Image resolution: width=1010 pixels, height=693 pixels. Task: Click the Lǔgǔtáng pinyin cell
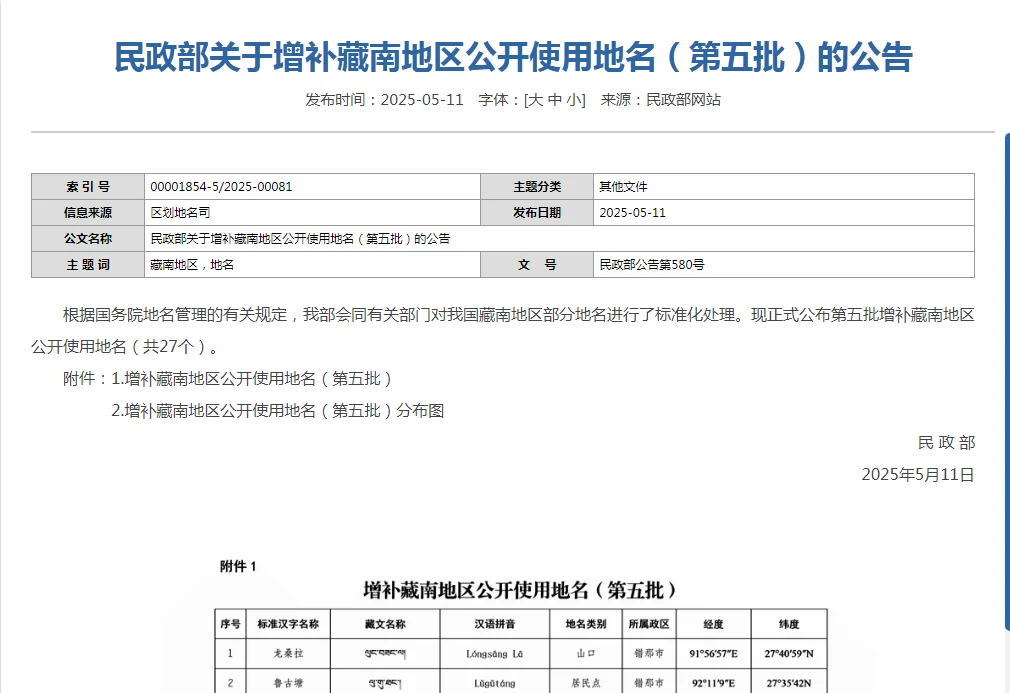495,681
